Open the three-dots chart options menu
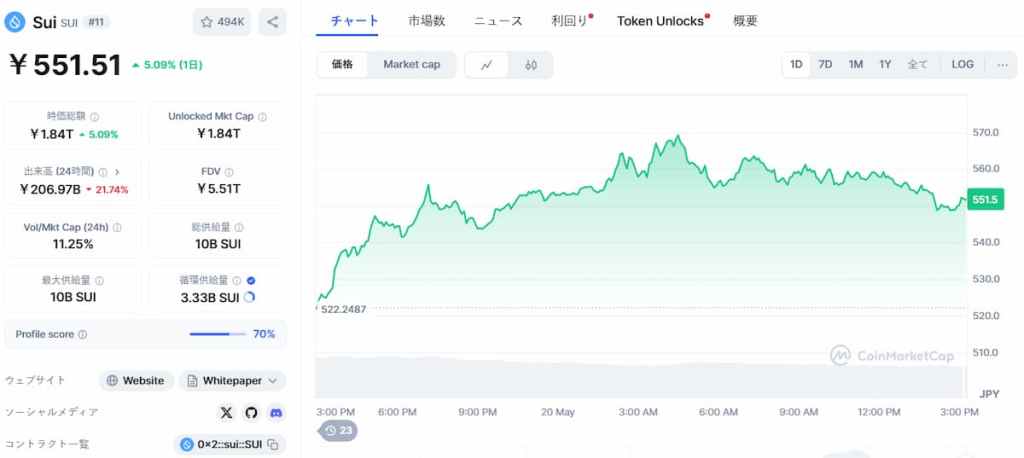This screenshot has width=1024, height=458. click(1002, 65)
